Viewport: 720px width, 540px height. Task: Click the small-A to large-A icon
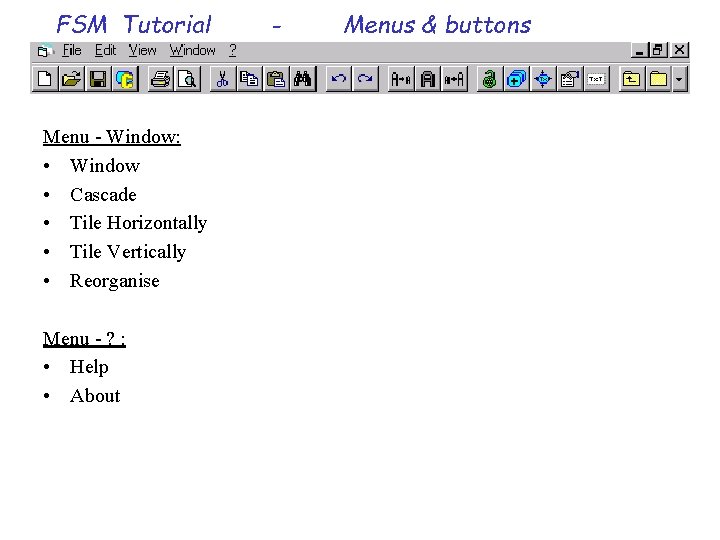click(454, 79)
